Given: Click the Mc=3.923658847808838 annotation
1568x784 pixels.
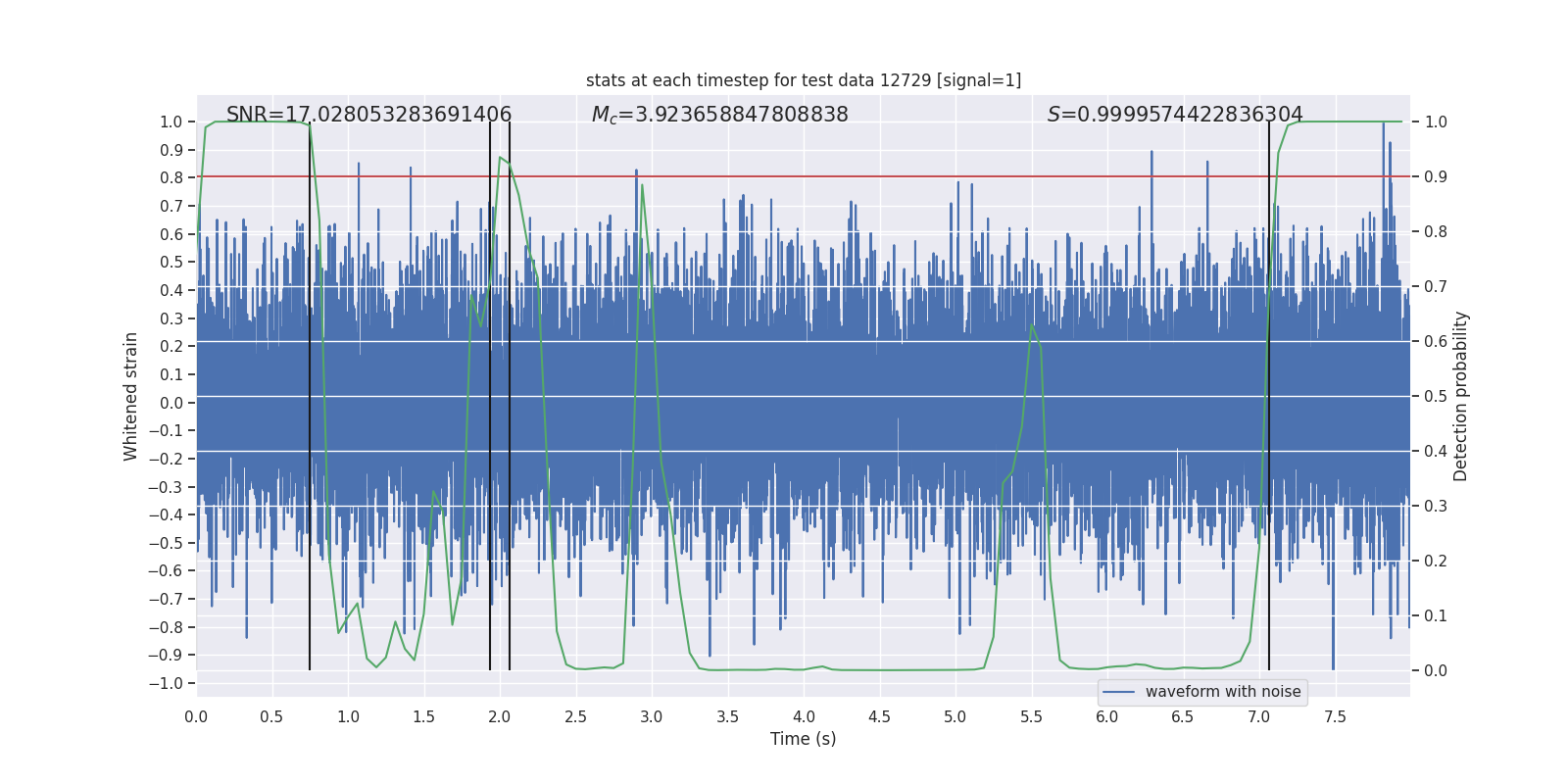Looking at the screenshot, I should click(x=720, y=115).
